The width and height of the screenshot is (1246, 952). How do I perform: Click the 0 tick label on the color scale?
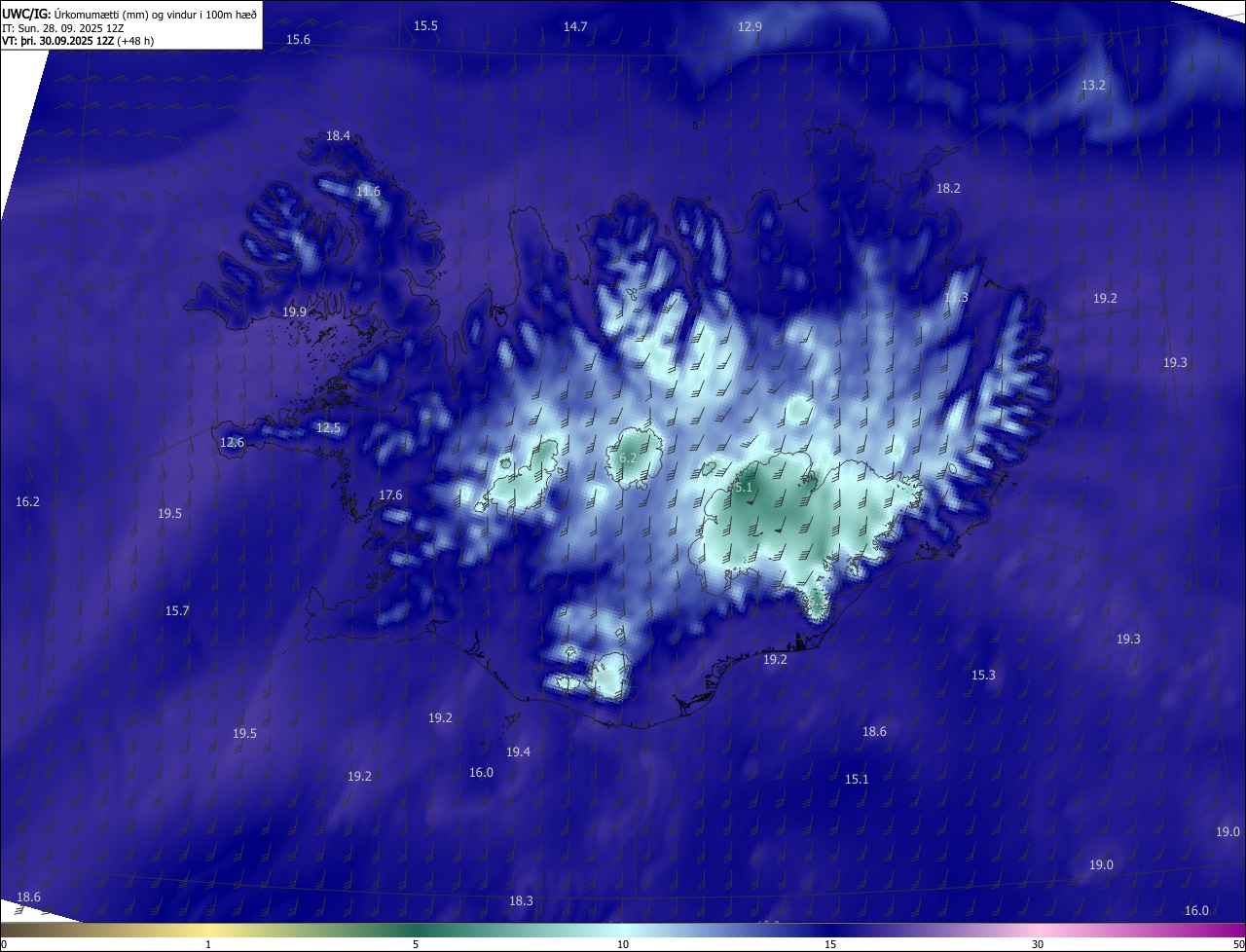pyautogui.click(x=3, y=945)
